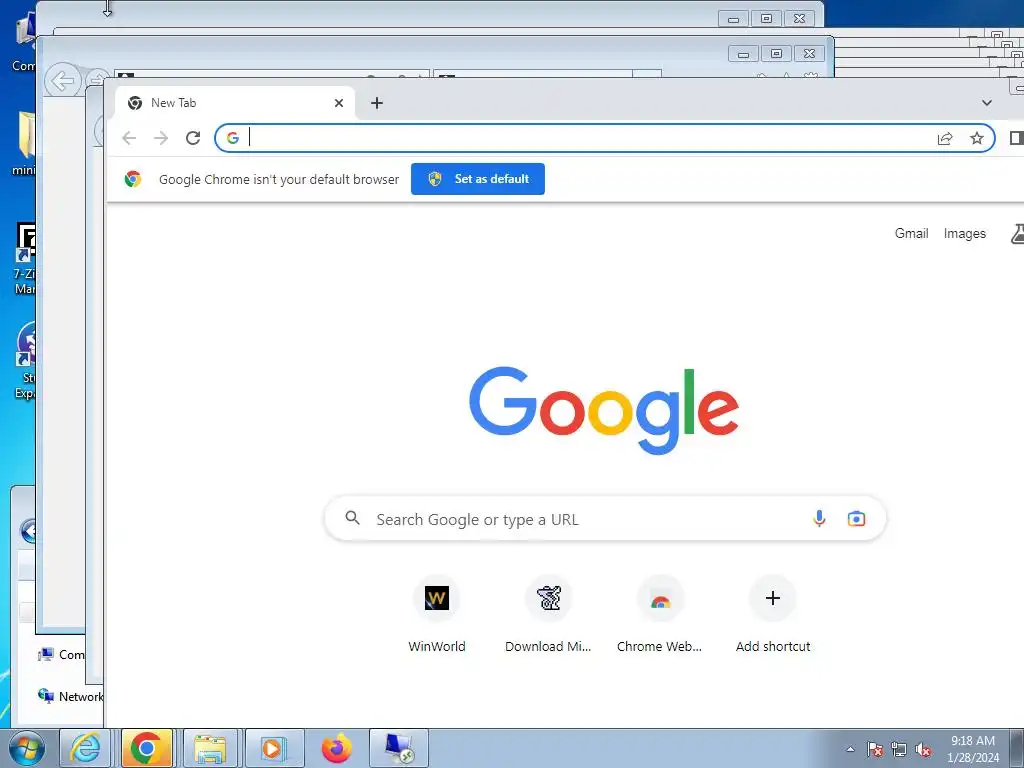This screenshot has height=768, width=1024.
Task: Open the WinWorld shortcut
Action: coord(437,613)
